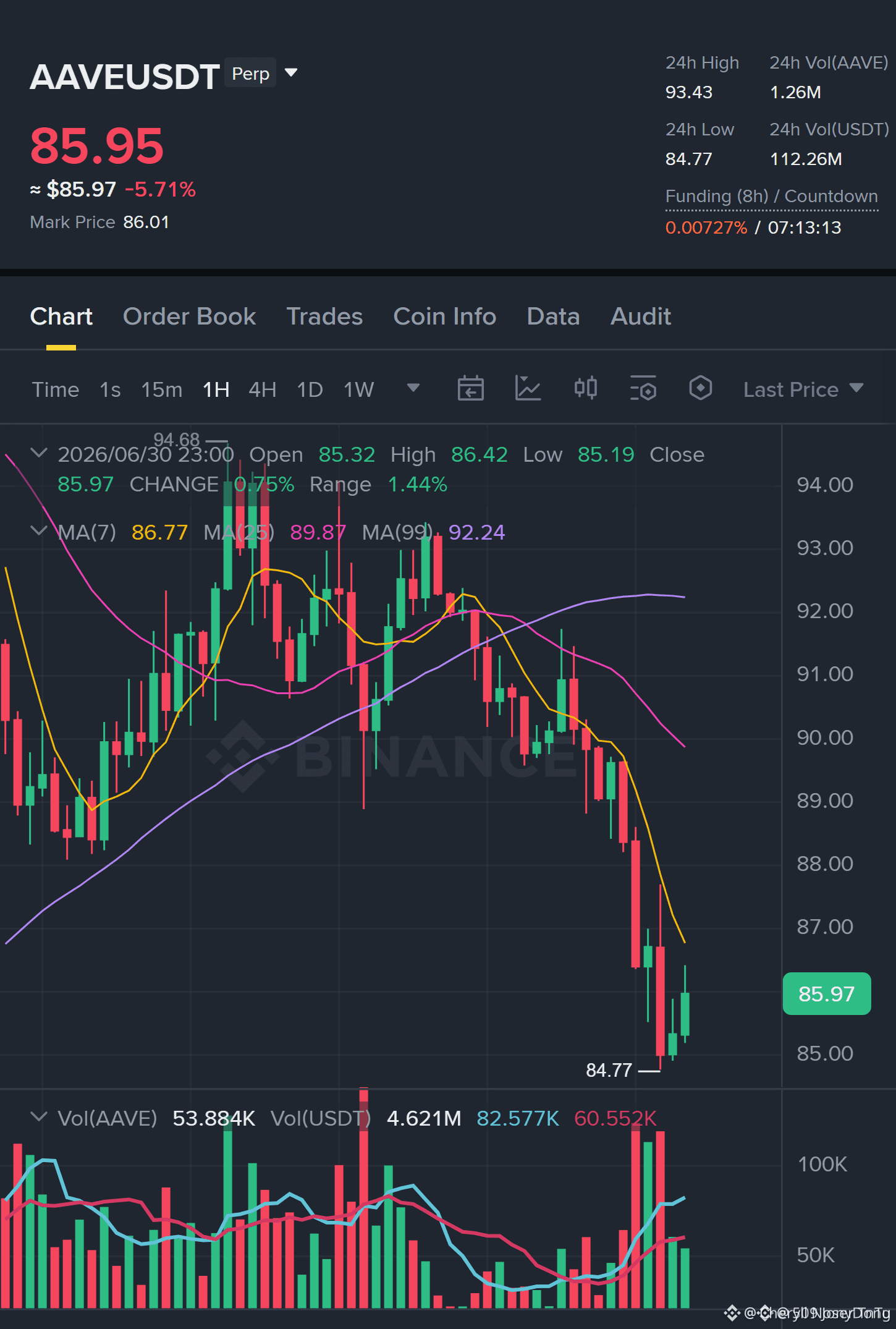The width and height of the screenshot is (896, 1329).
Task: Open the Audit tab
Action: 641,316
